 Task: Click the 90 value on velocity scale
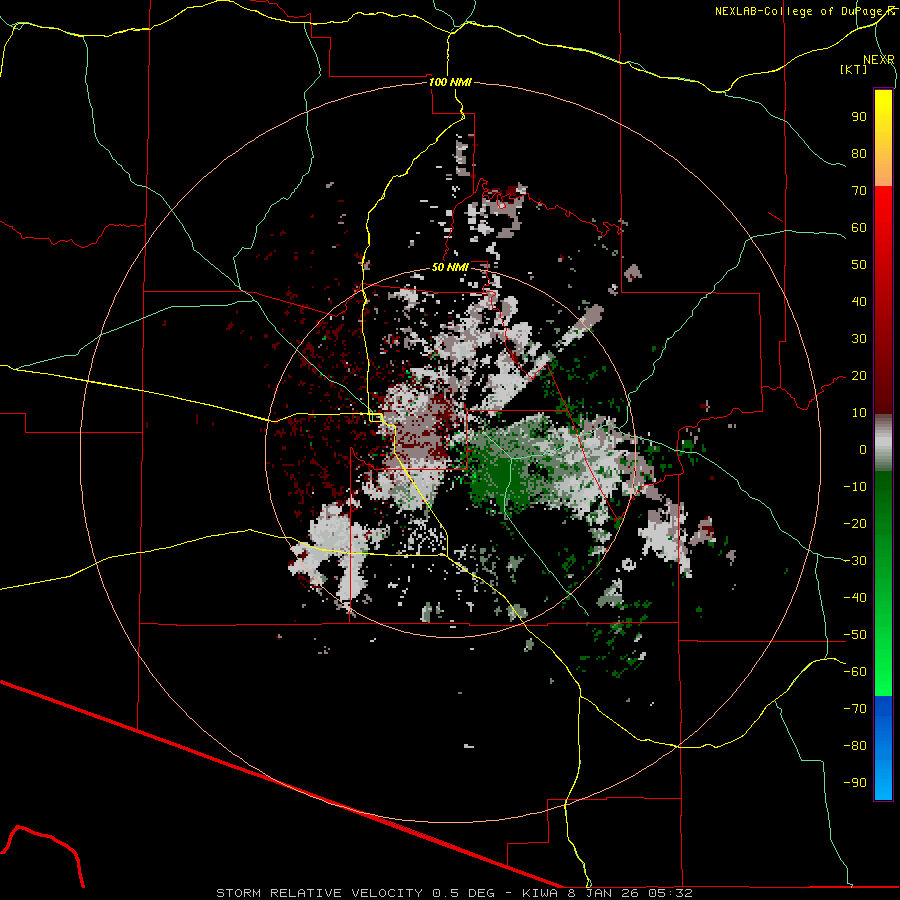859,117
